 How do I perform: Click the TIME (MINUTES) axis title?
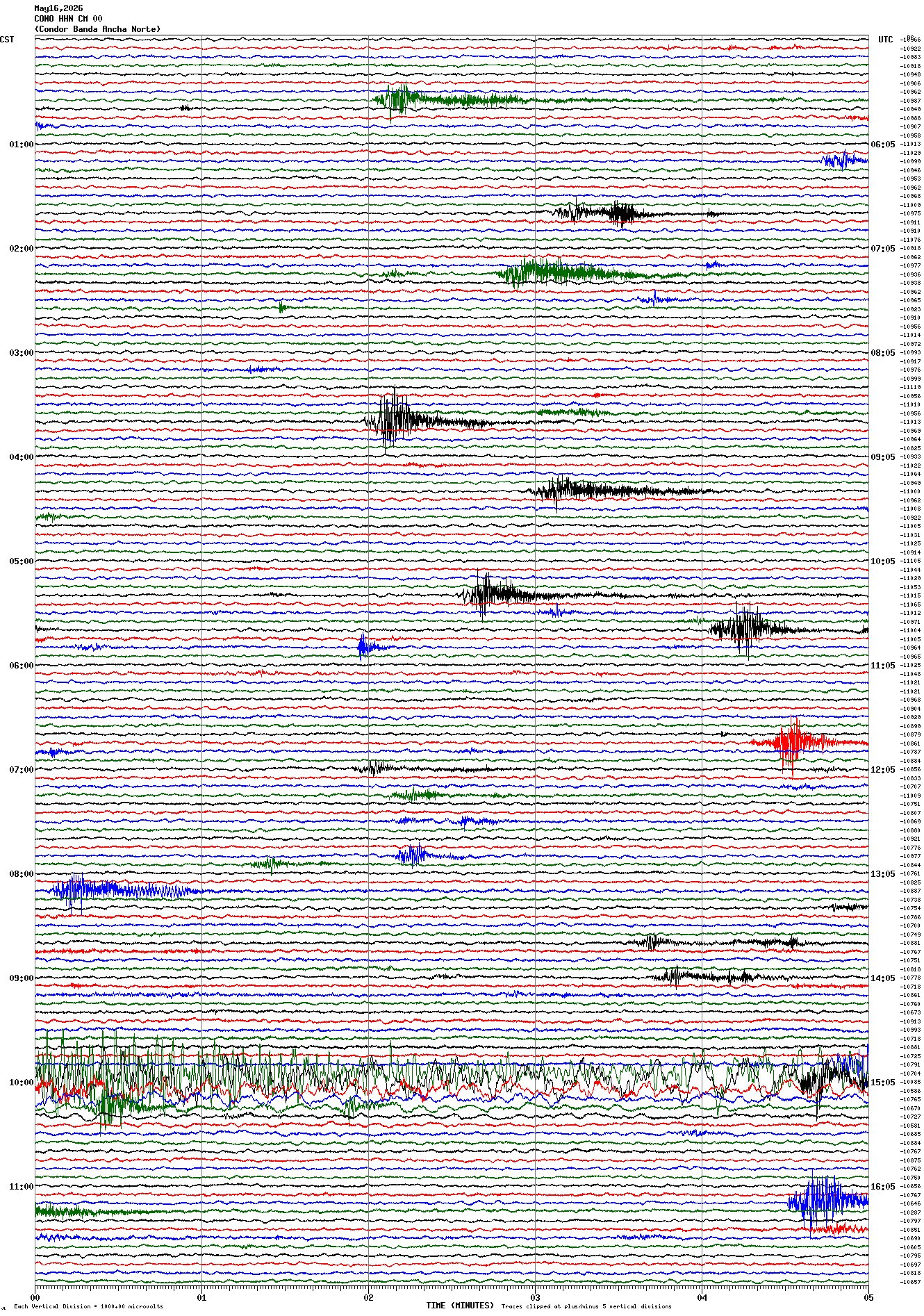pyautogui.click(x=460, y=1306)
